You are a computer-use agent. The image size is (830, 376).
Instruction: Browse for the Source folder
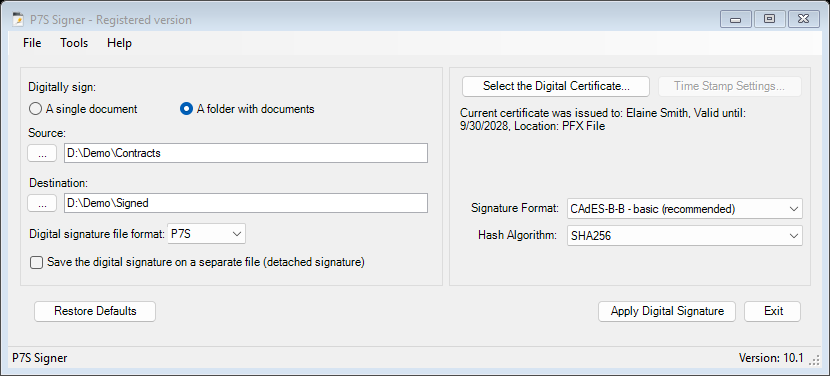[42, 154]
